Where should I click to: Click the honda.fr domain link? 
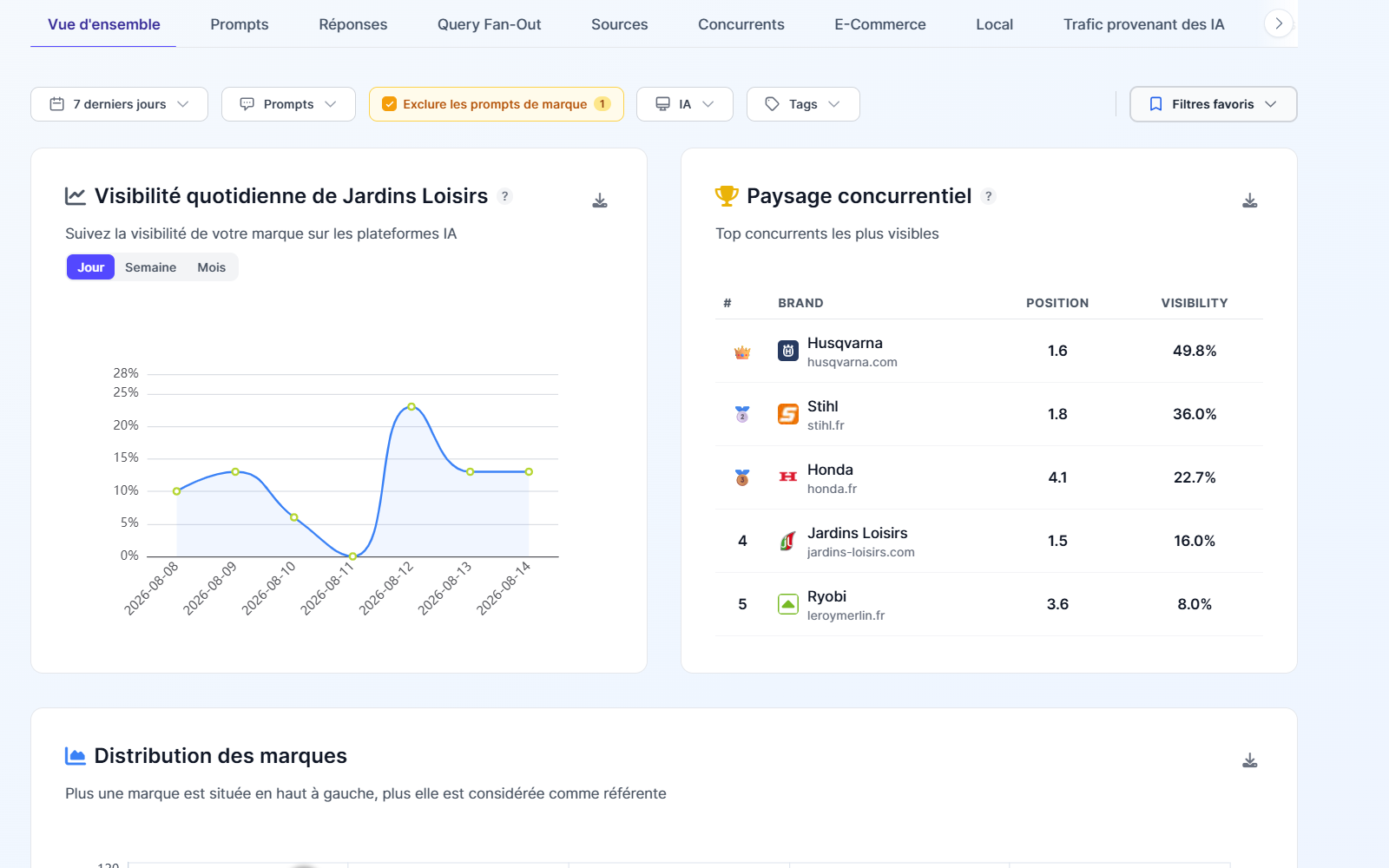pos(832,489)
